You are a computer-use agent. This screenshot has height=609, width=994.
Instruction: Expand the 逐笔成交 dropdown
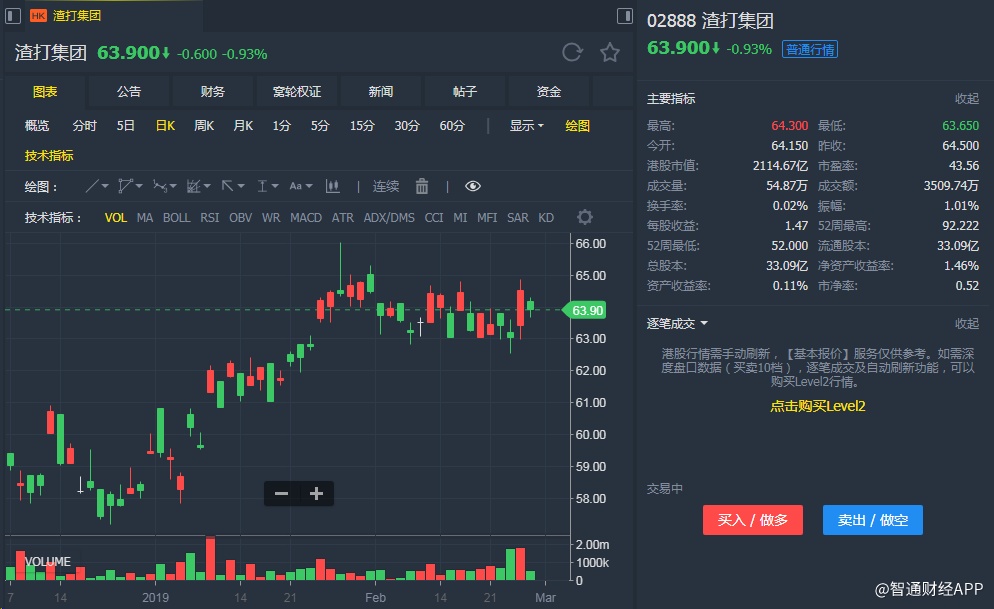coord(678,323)
